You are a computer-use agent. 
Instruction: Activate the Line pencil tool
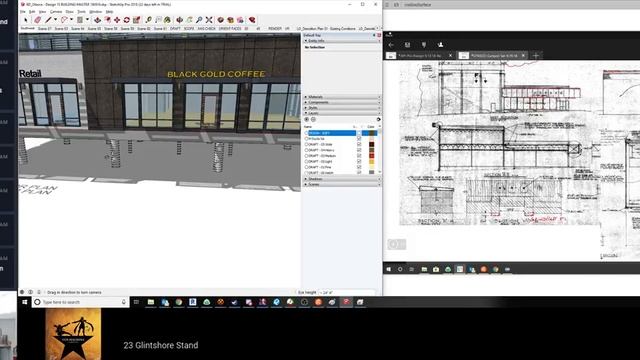click(x=49, y=20)
